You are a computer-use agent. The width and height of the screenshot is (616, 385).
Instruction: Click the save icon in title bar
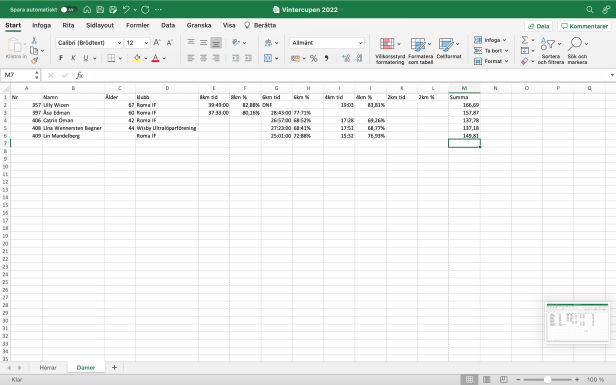tap(100, 9)
